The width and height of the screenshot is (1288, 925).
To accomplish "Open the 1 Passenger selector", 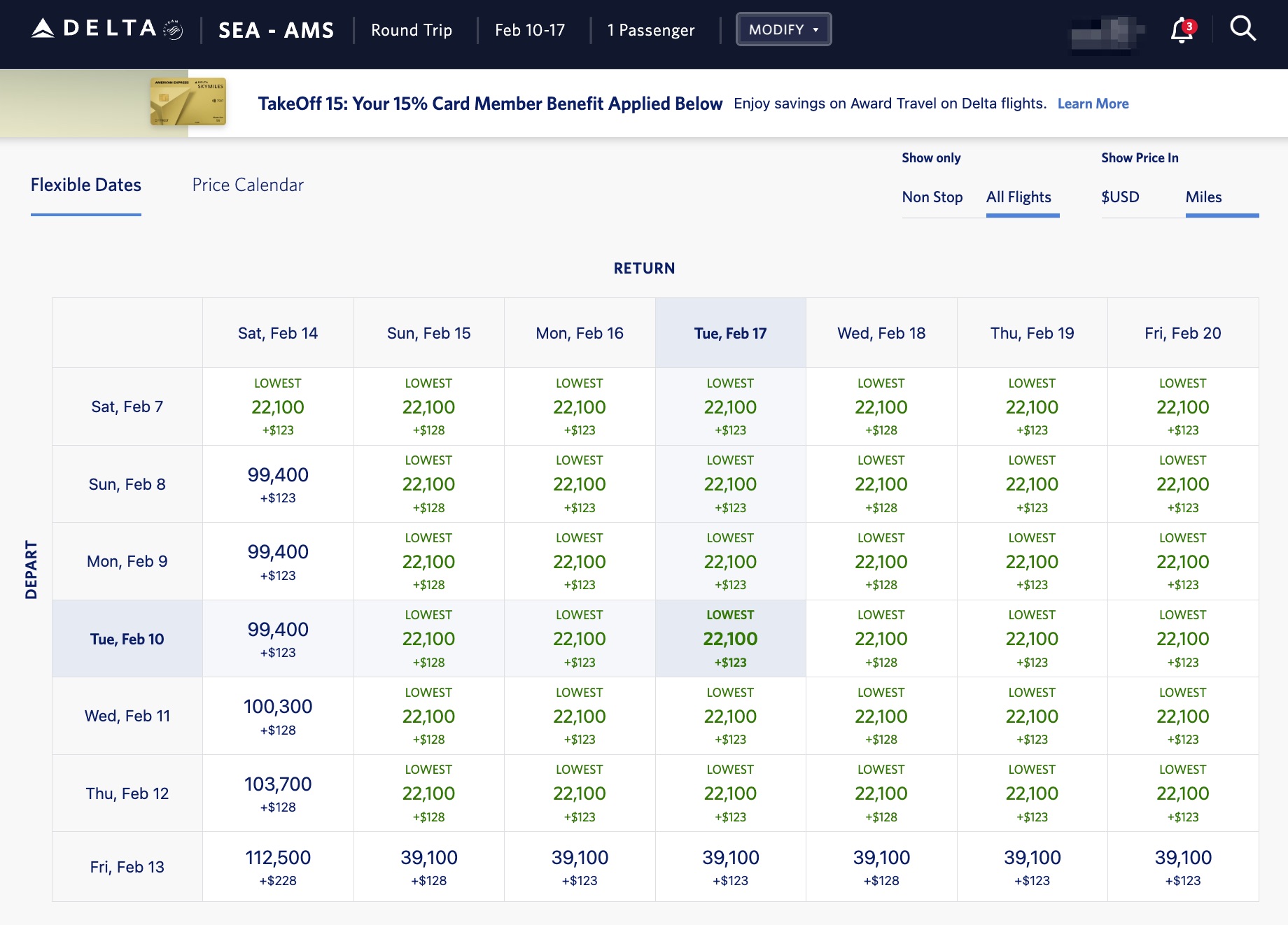I will click(651, 30).
